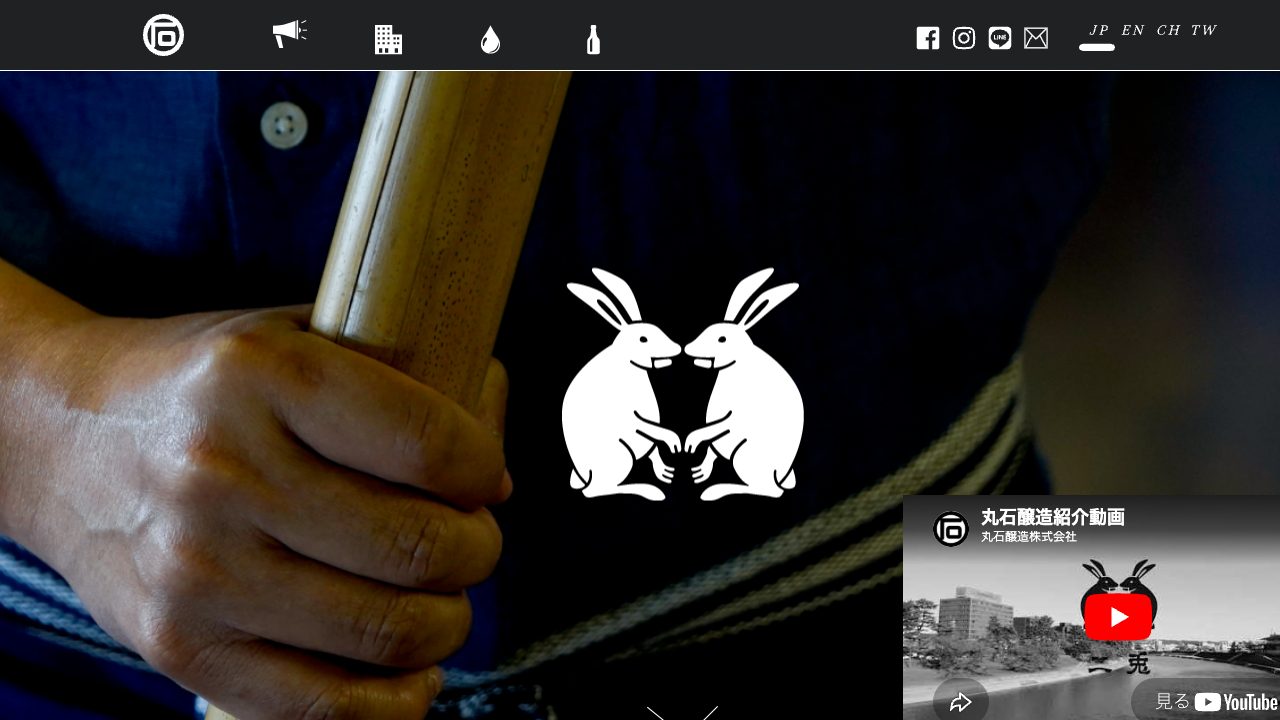Image resolution: width=1280 pixels, height=720 pixels.
Task: Visit the Instagram profile icon
Action: [964, 38]
